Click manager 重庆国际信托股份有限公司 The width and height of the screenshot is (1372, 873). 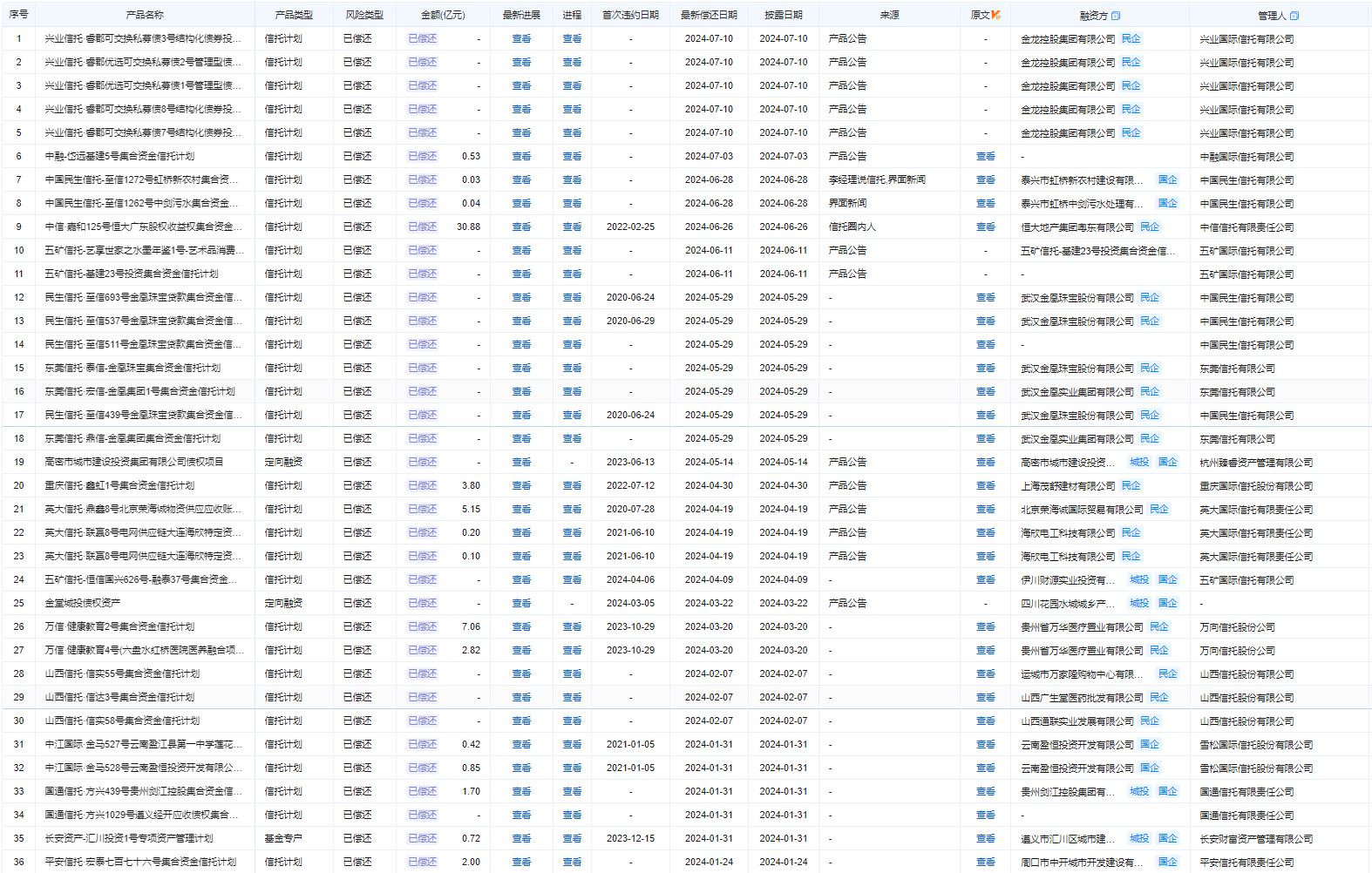1256,486
